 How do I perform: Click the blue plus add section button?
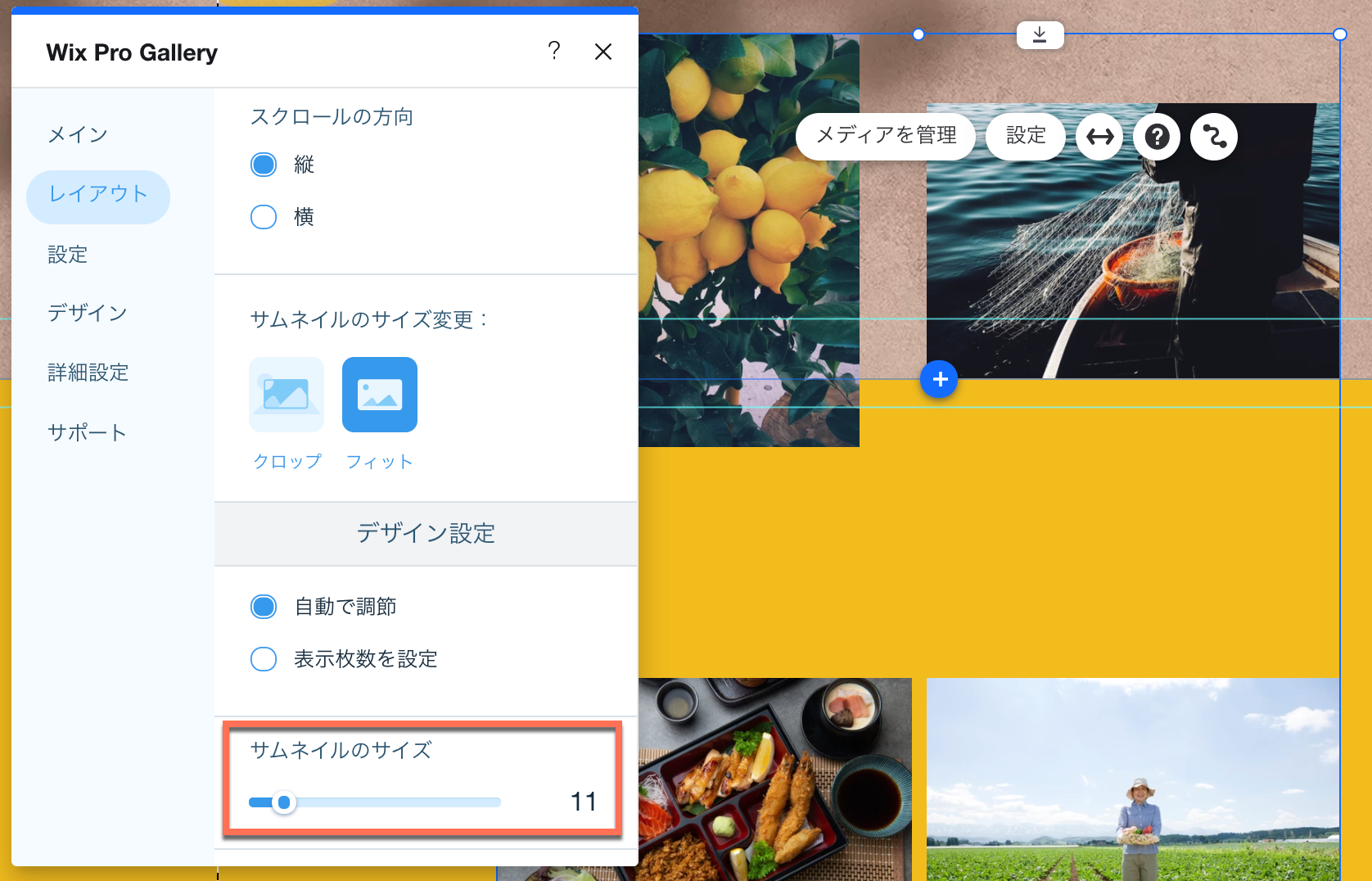[x=939, y=379]
